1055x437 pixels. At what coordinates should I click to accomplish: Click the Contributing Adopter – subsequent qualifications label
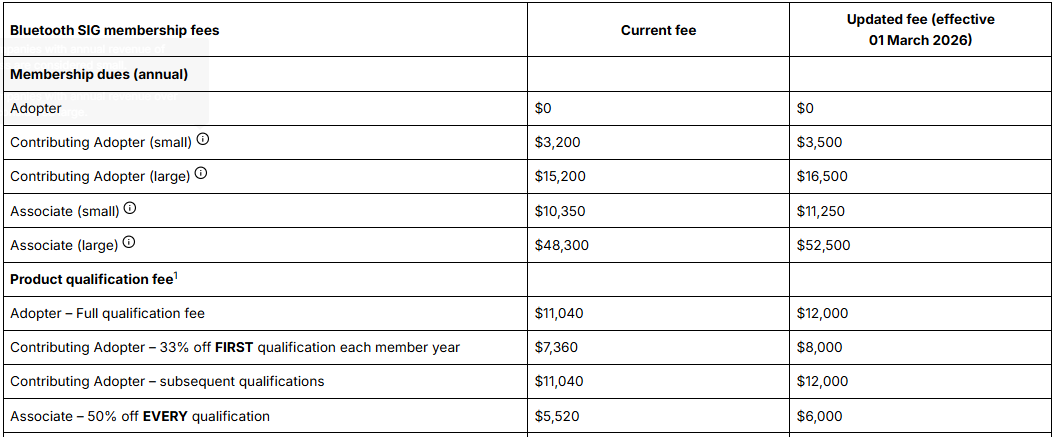pos(167,382)
